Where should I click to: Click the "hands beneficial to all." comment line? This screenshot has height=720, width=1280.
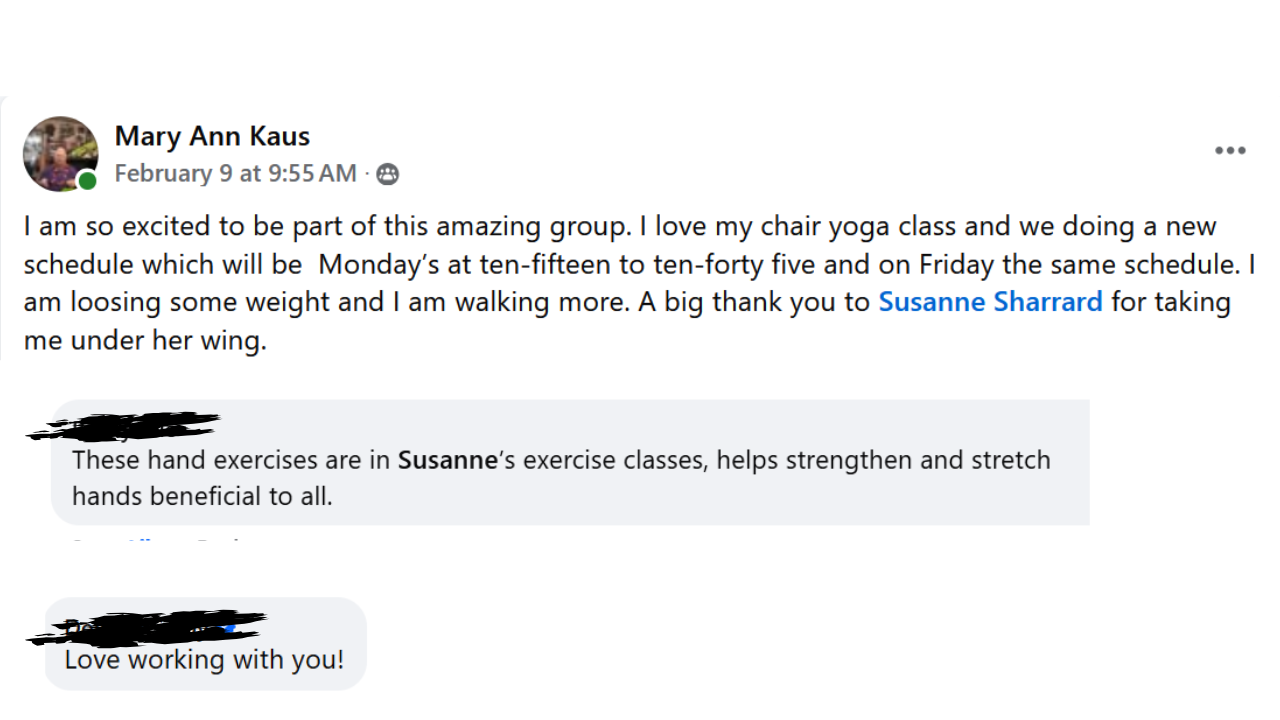pyautogui.click(x=201, y=495)
